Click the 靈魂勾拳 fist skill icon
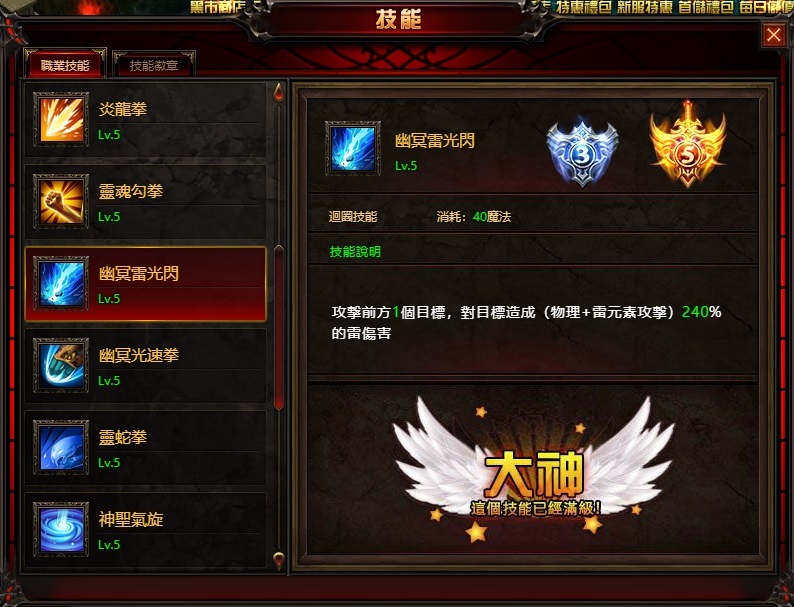The width and height of the screenshot is (794, 607). click(x=61, y=201)
